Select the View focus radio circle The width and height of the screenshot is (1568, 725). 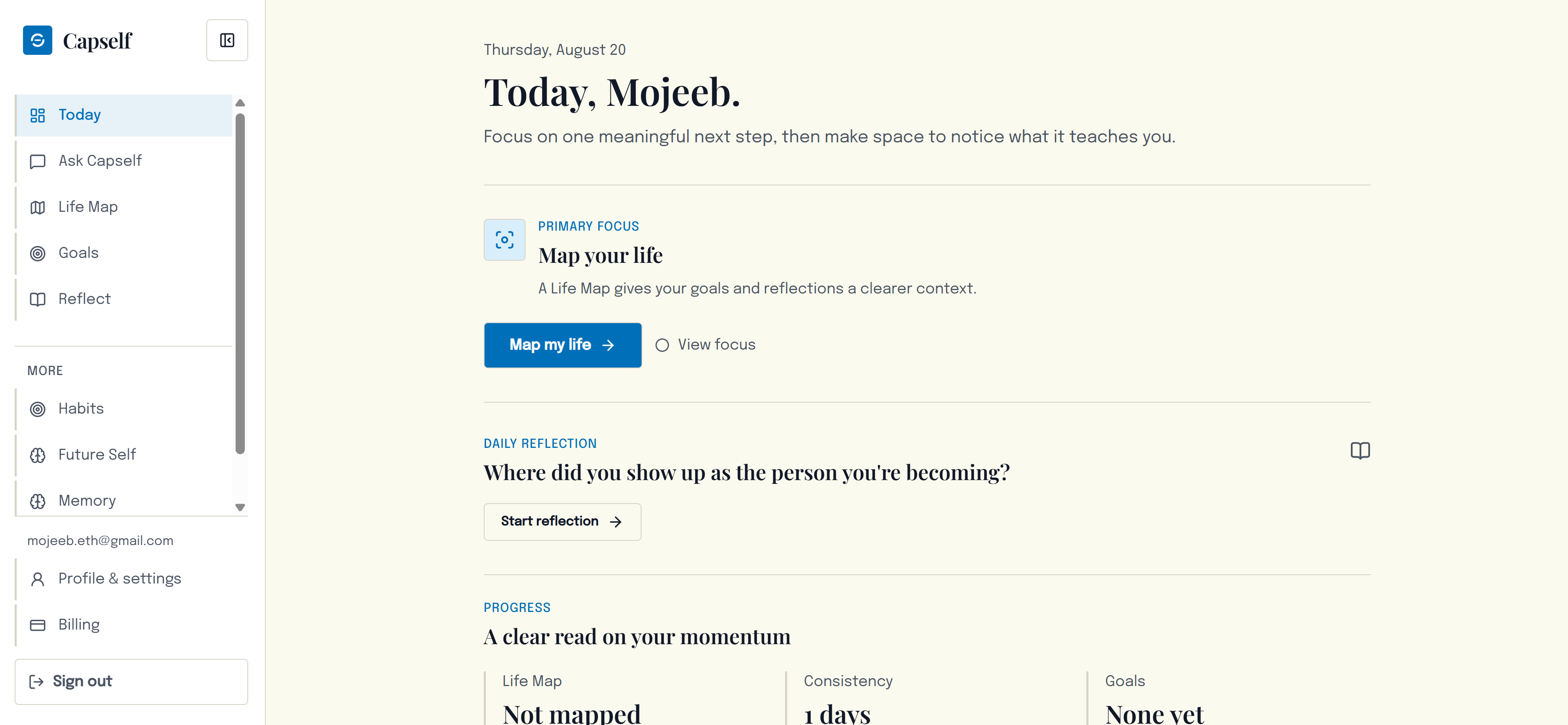click(x=662, y=345)
